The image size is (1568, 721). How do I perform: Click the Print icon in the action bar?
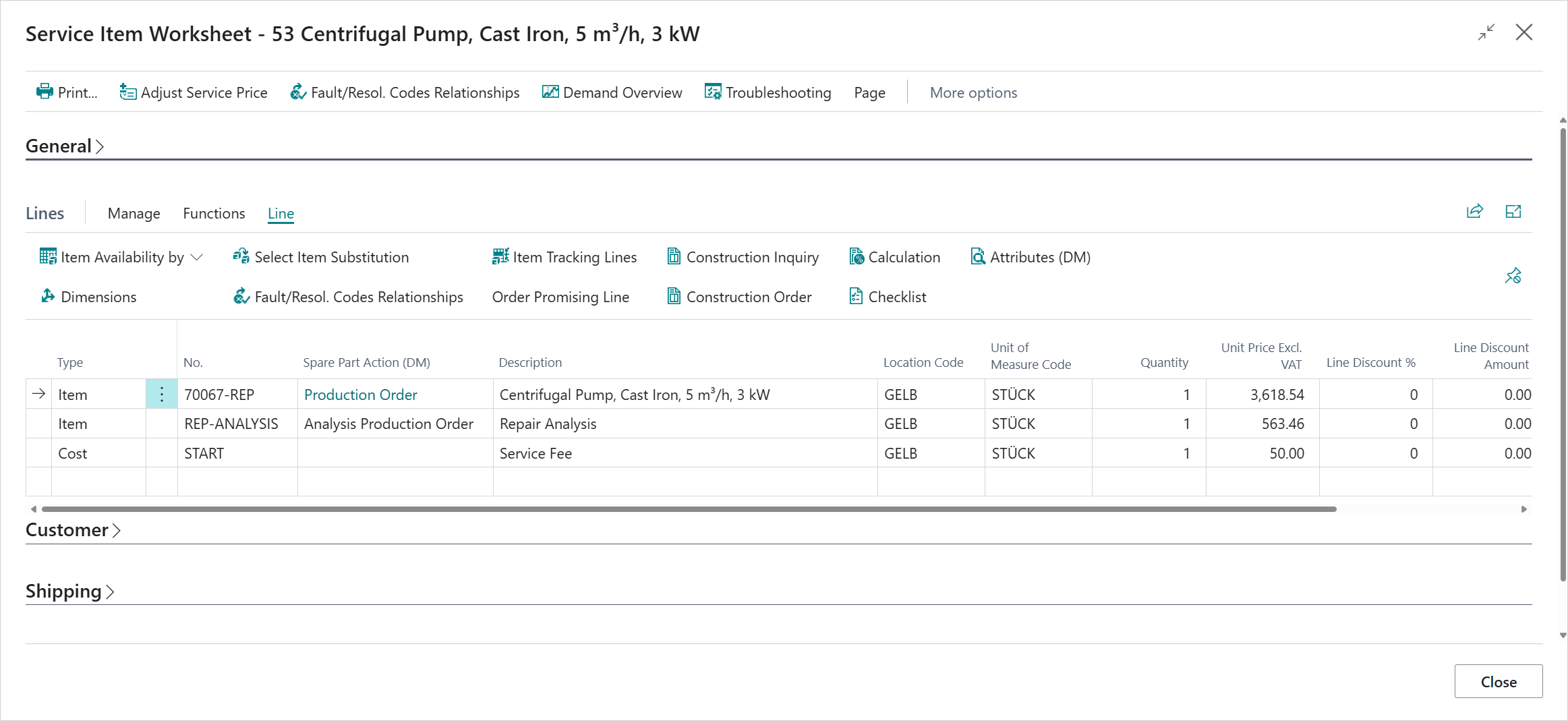[x=45, y=92]
